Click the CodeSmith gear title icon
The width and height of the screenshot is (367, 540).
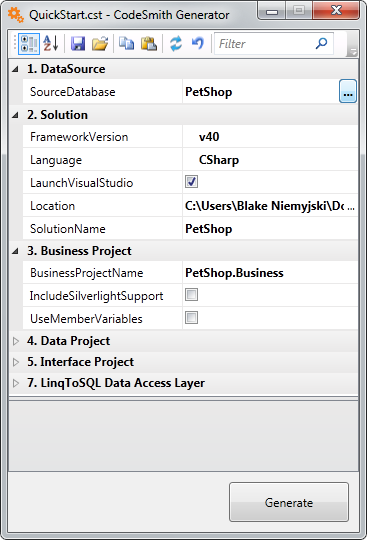click(15, 15)
